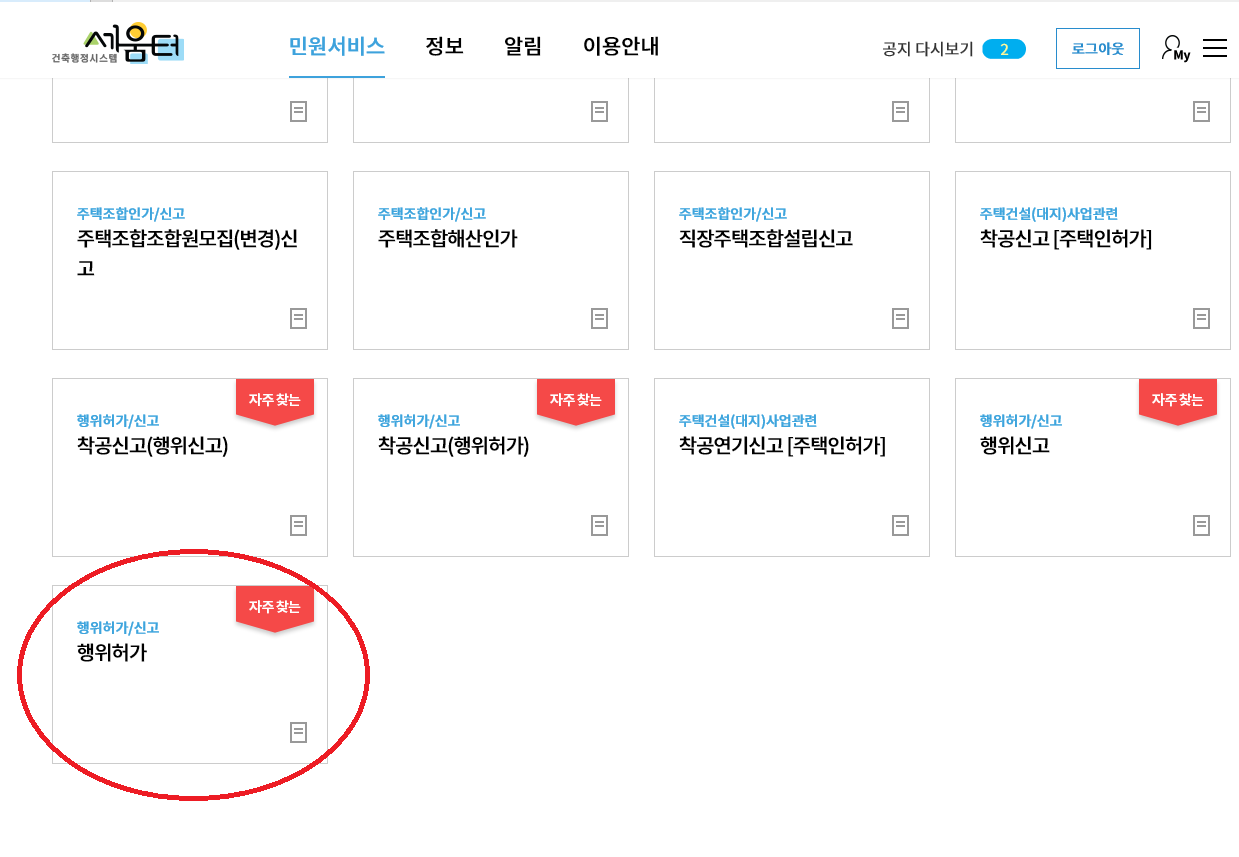
Task: Click 자주 찾는 ribbon on 행위신고 card
Action: [x=1178, y=401]
